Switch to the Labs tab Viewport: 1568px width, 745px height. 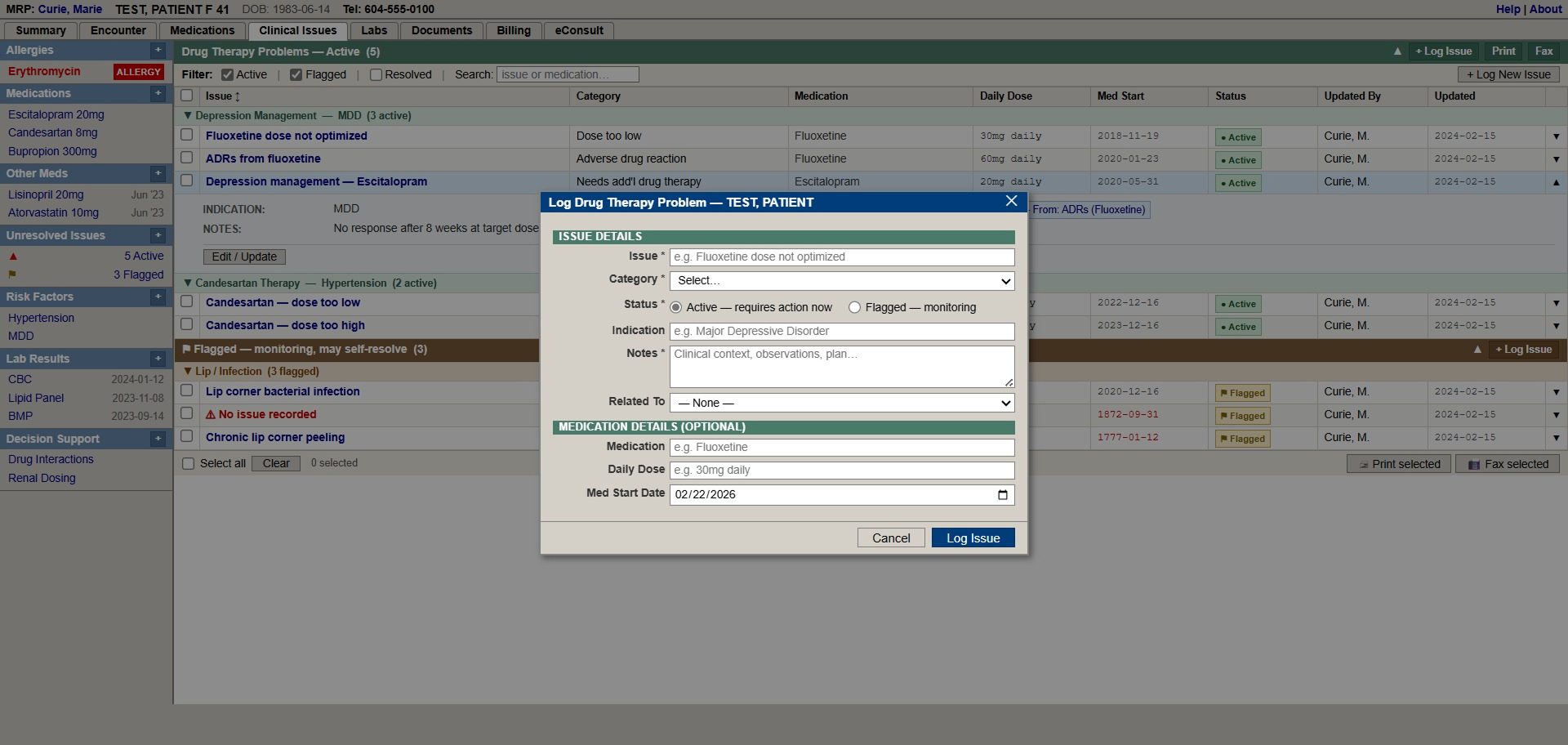(374, 31)
